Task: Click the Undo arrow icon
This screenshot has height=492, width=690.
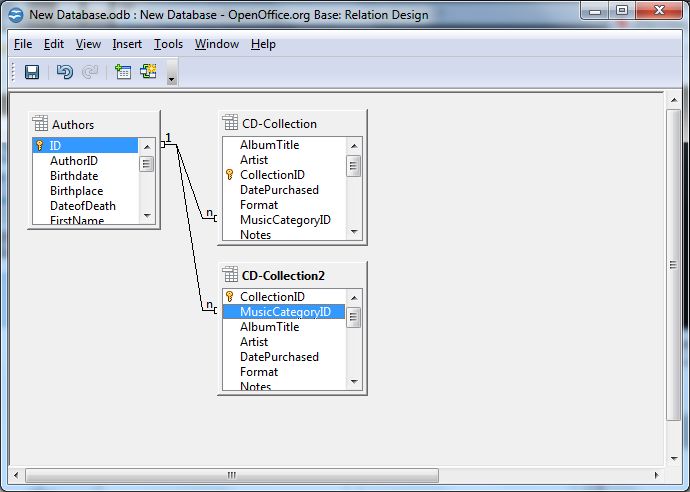Action: click(65, 72)
